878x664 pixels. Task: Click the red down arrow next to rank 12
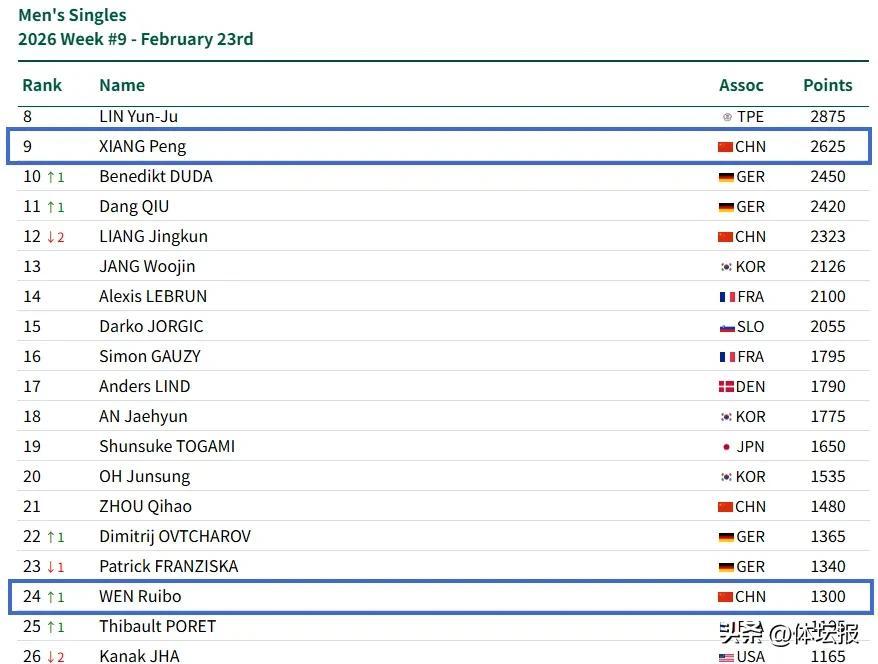pyautogui.click(x=51, y=237)
